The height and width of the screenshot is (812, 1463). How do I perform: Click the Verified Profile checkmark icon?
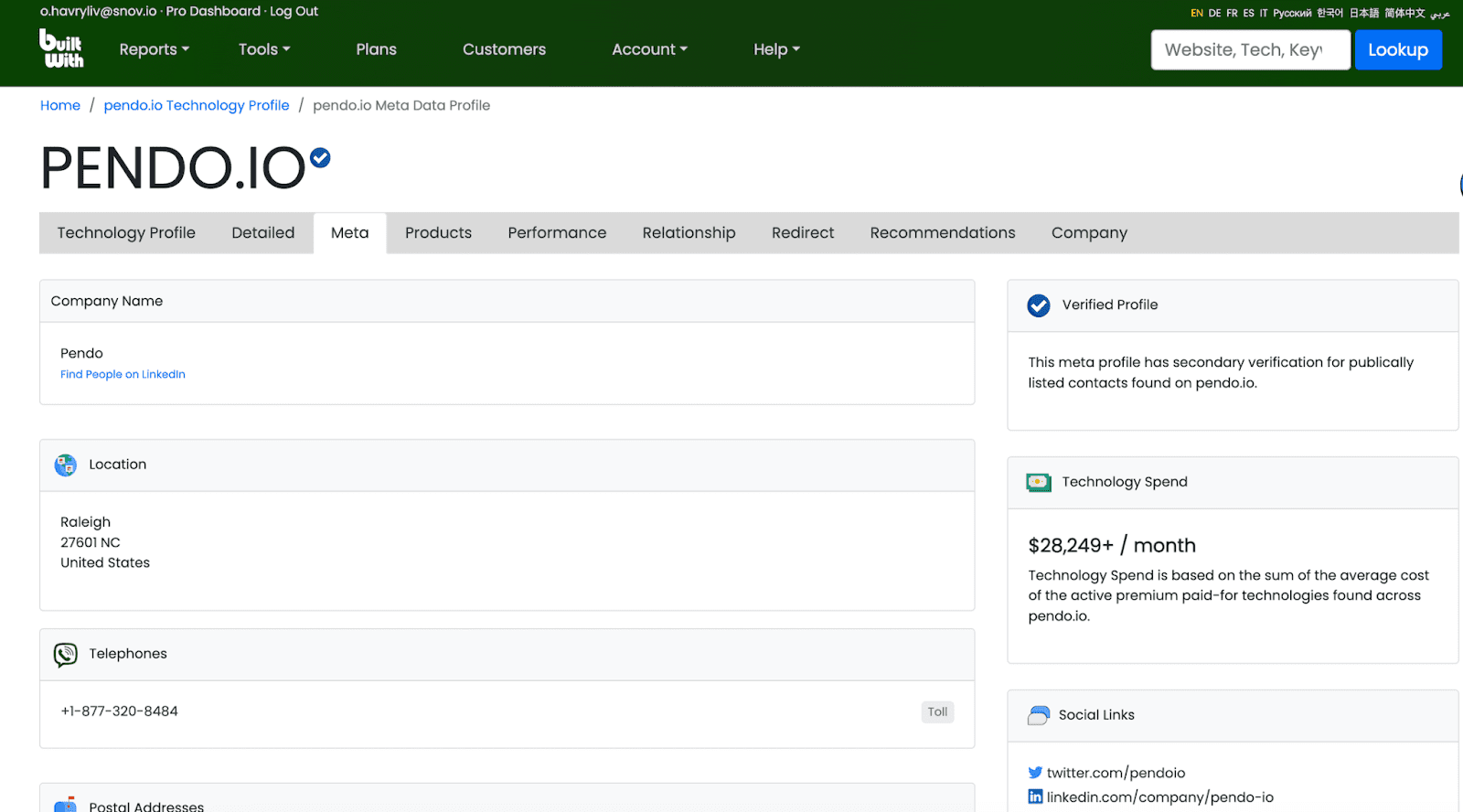pos(1038,305)
